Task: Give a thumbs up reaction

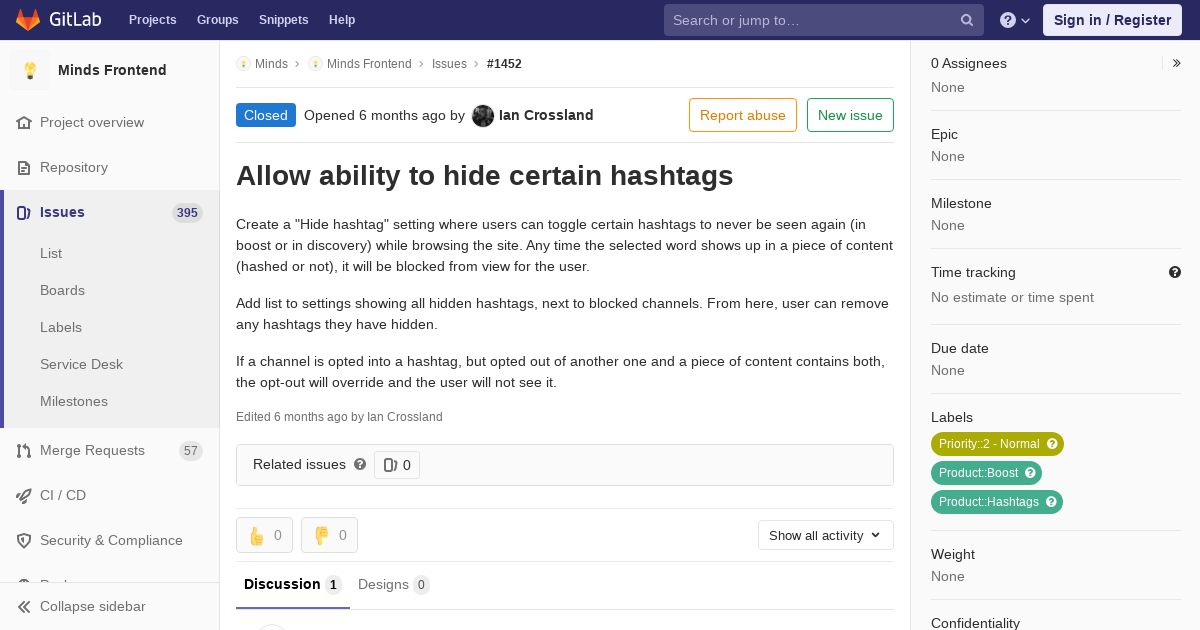Action: pos(264,535)
